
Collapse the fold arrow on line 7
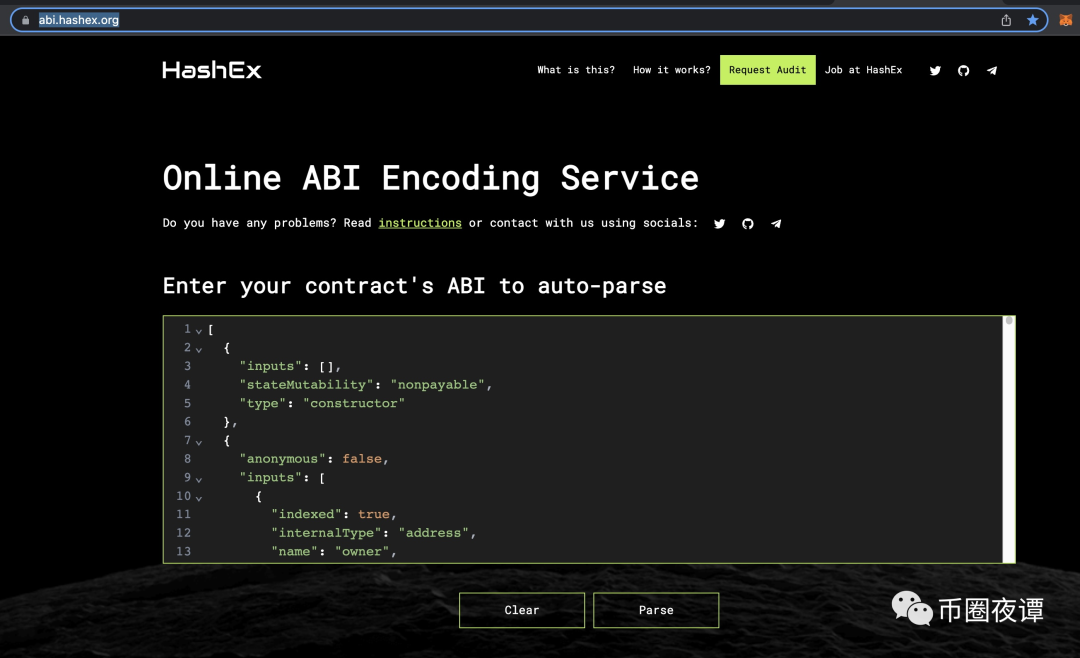(198, 442)
